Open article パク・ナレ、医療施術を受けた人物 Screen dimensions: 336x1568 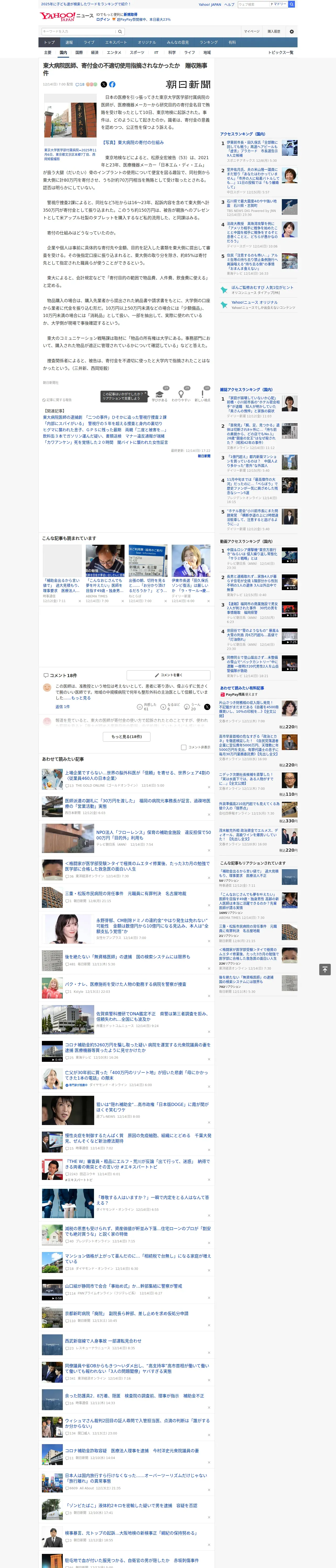(x=126, y=984)
